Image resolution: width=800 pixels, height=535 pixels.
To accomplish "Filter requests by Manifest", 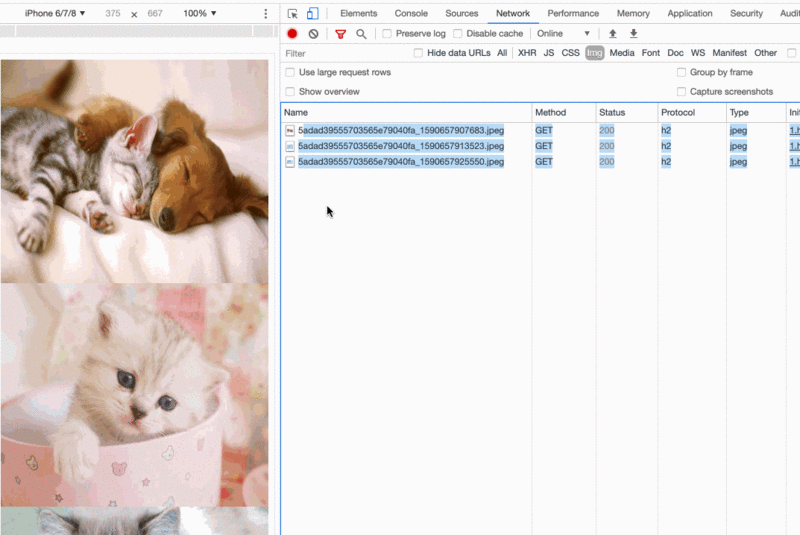I will (x=730, y=53).
